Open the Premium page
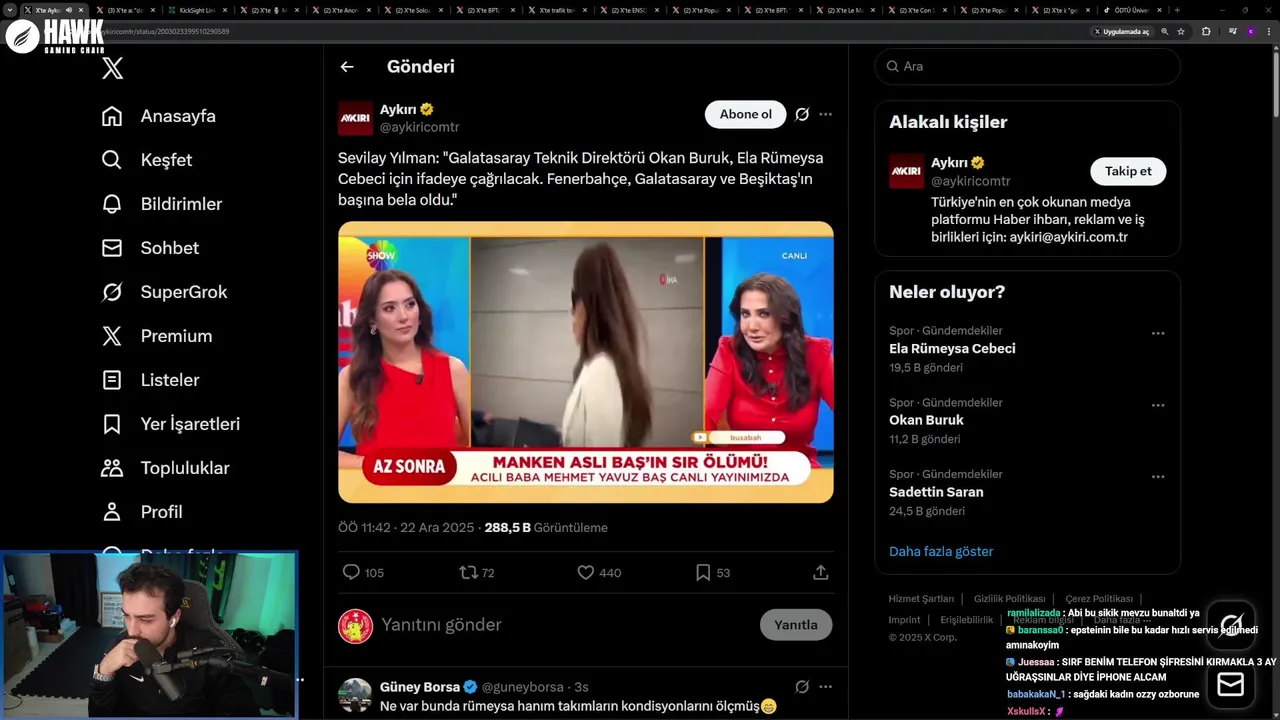The image size is (1280, 720). coord(157,336)
